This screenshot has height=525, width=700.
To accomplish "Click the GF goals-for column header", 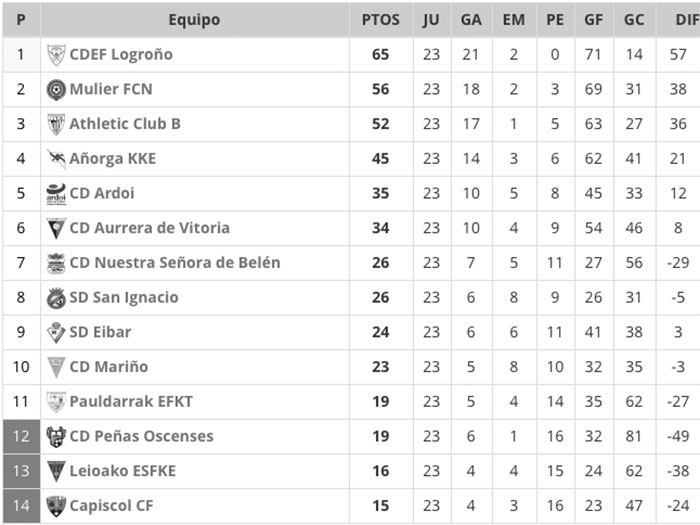I will [x=596, y=20].
